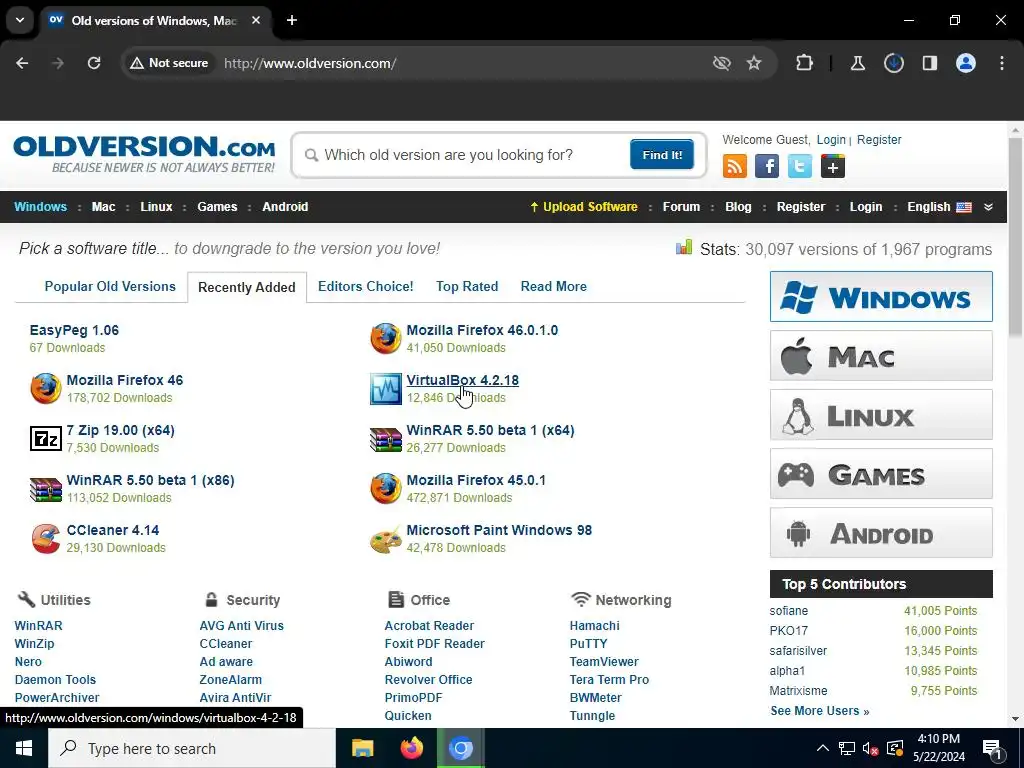Switch to Popular Old Versions tab
1024x768 pixels.
click(x=110, y=287)
